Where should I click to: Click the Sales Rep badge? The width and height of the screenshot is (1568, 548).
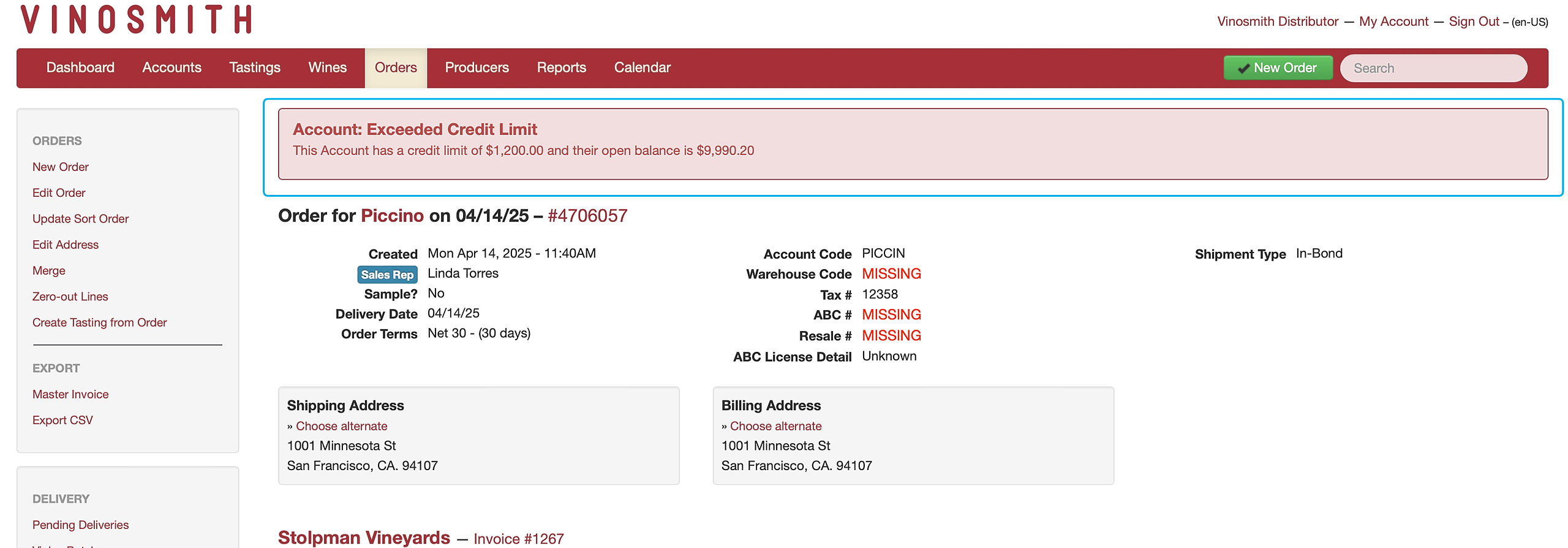click(x=387, y=275)
